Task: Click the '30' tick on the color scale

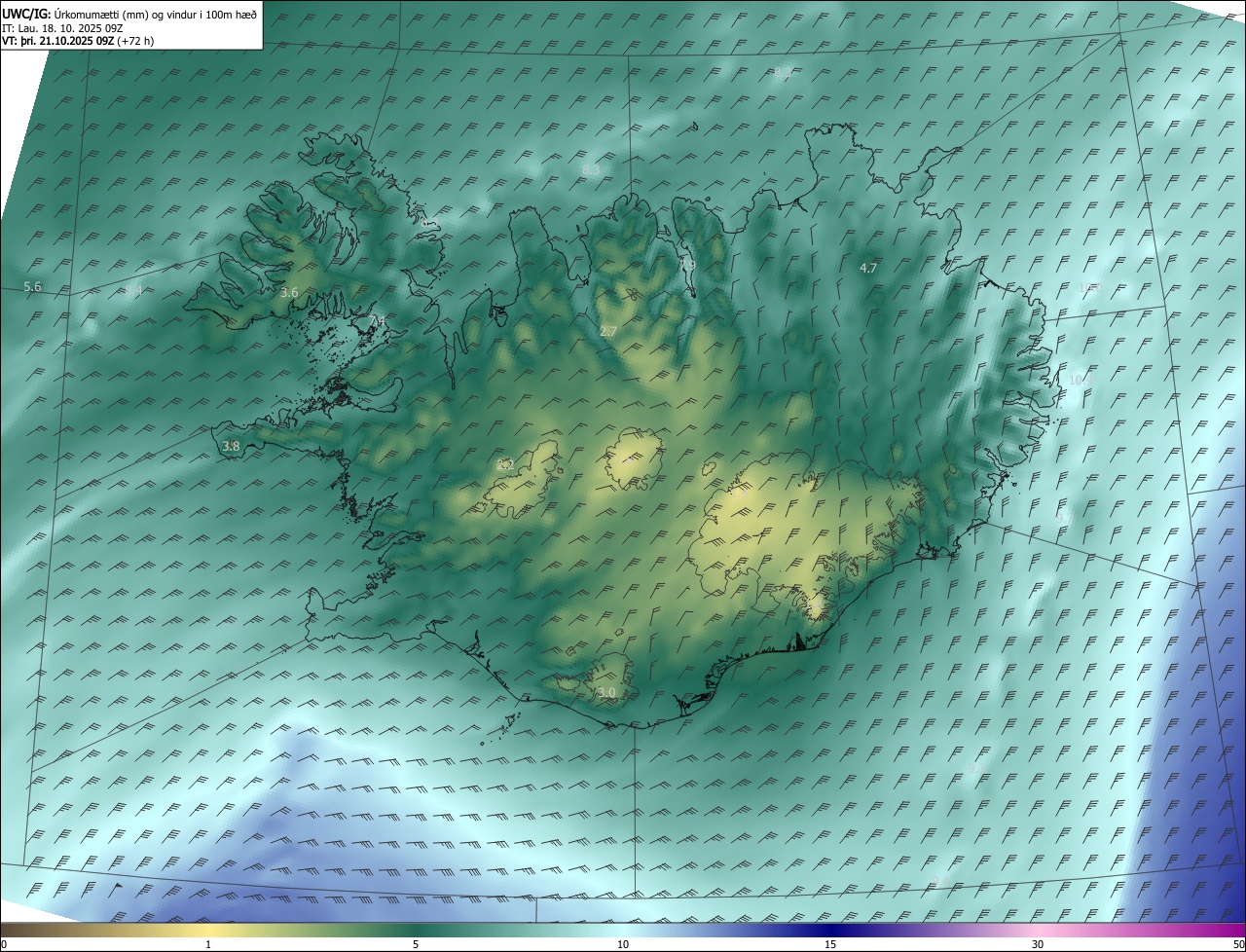Action: (1038, 944)
